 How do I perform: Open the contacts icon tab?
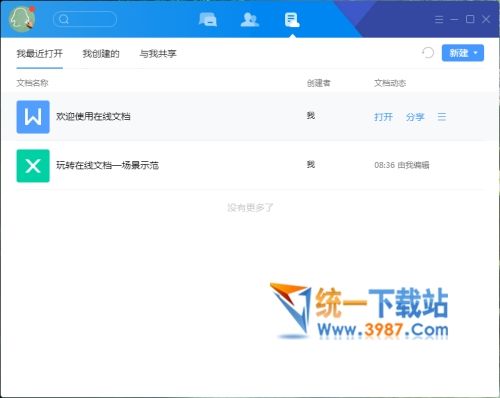coord(250,19)
